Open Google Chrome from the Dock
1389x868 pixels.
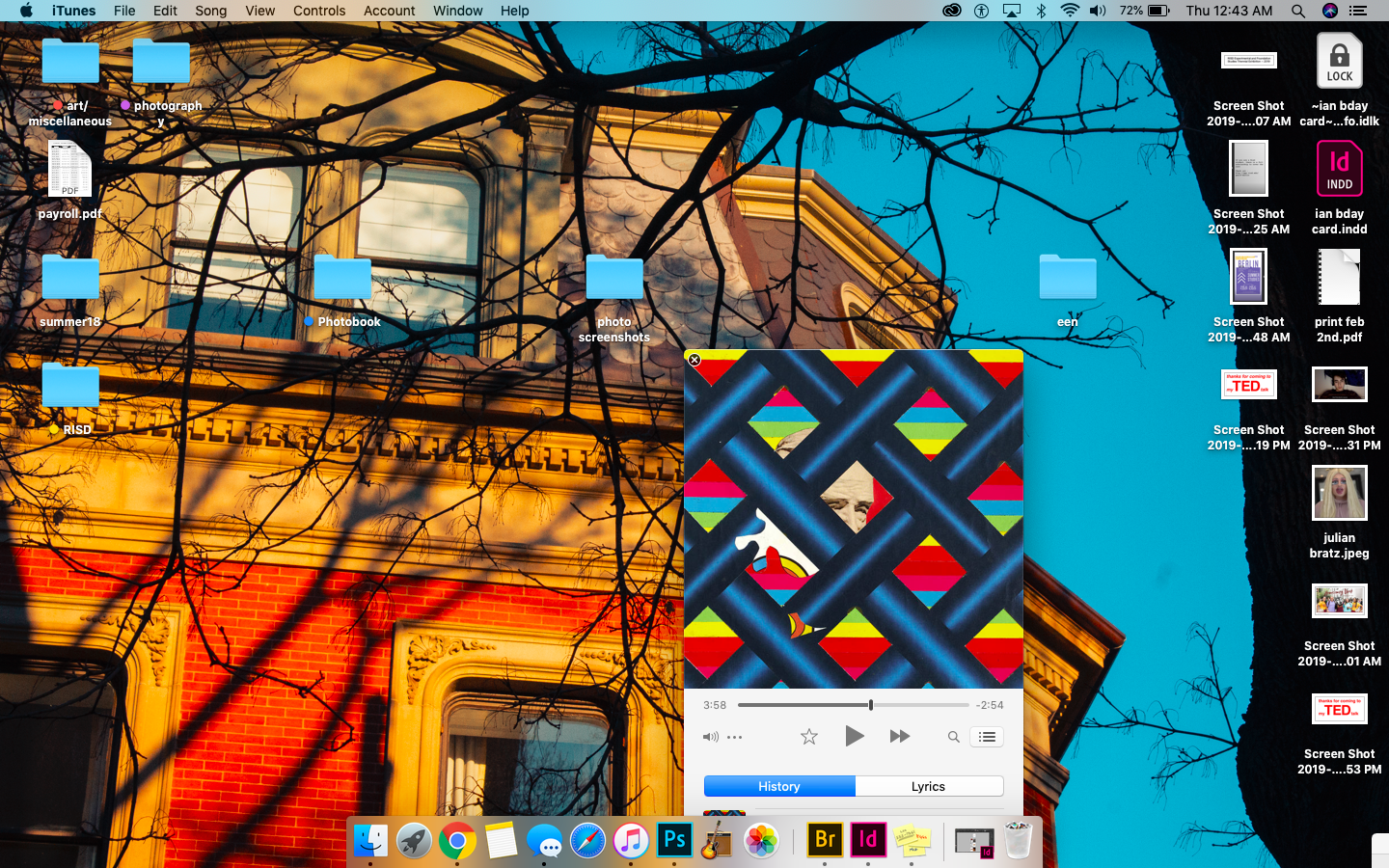pyautogui.click(x=457, y=841)
